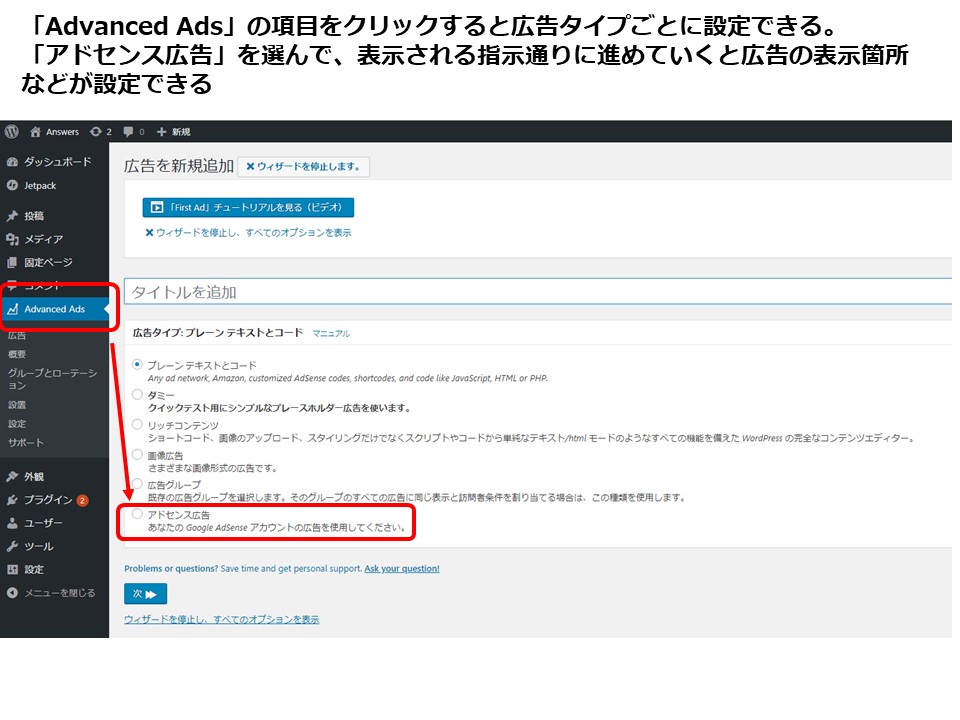Open the WordPress logo menu

(x=12, y=132)
